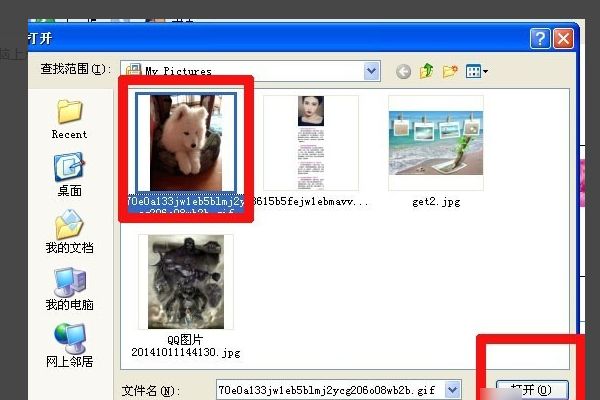Click the My Pictures folder icon in combo
The image size is (600, 400).
click(x=134, y=70)
